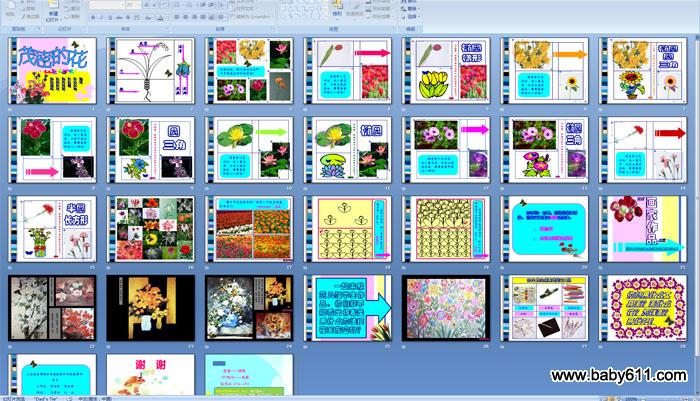Toggle Bold formatting in the ribbon

click(x=93, y=17)
